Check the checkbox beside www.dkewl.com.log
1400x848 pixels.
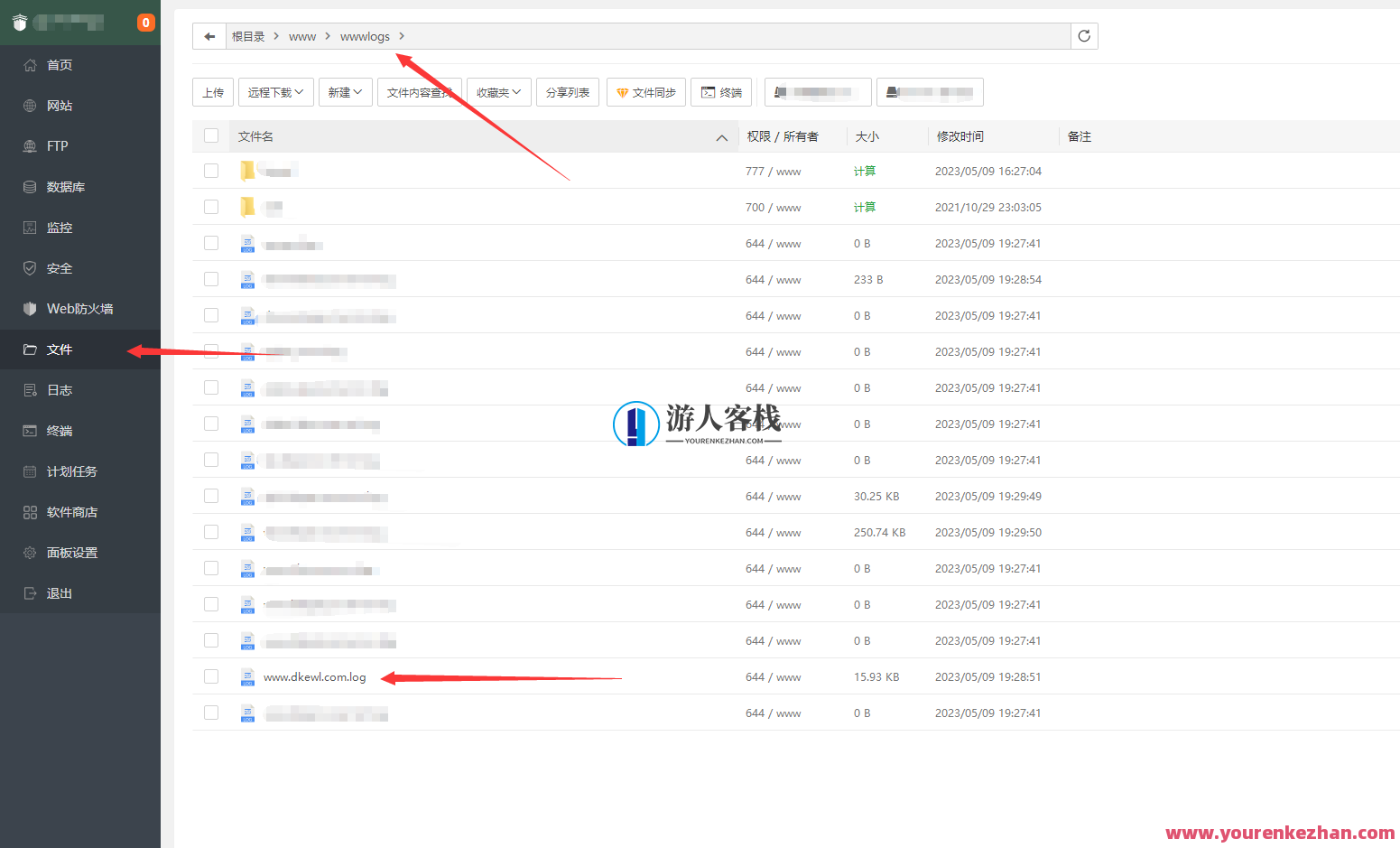(210, 676)
